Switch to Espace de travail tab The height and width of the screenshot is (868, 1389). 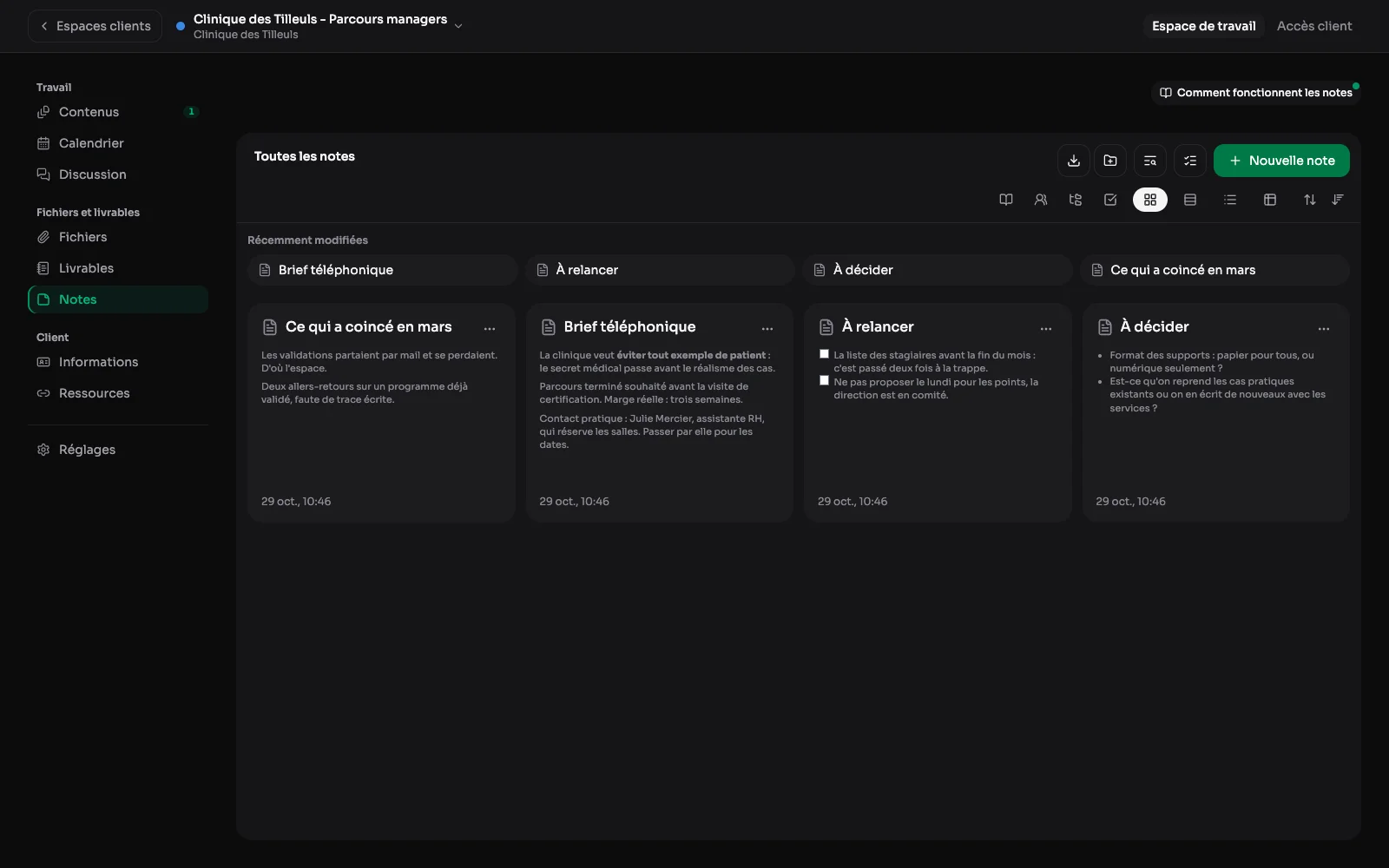[x=1203, y=26]
